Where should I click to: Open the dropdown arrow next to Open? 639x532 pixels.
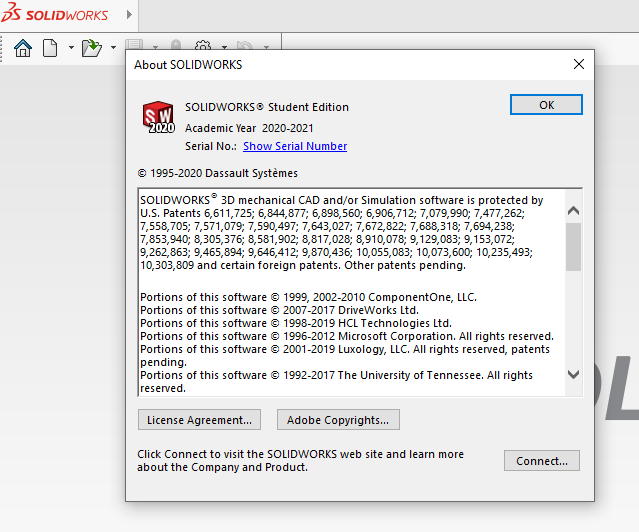click(x=113, y=48)
